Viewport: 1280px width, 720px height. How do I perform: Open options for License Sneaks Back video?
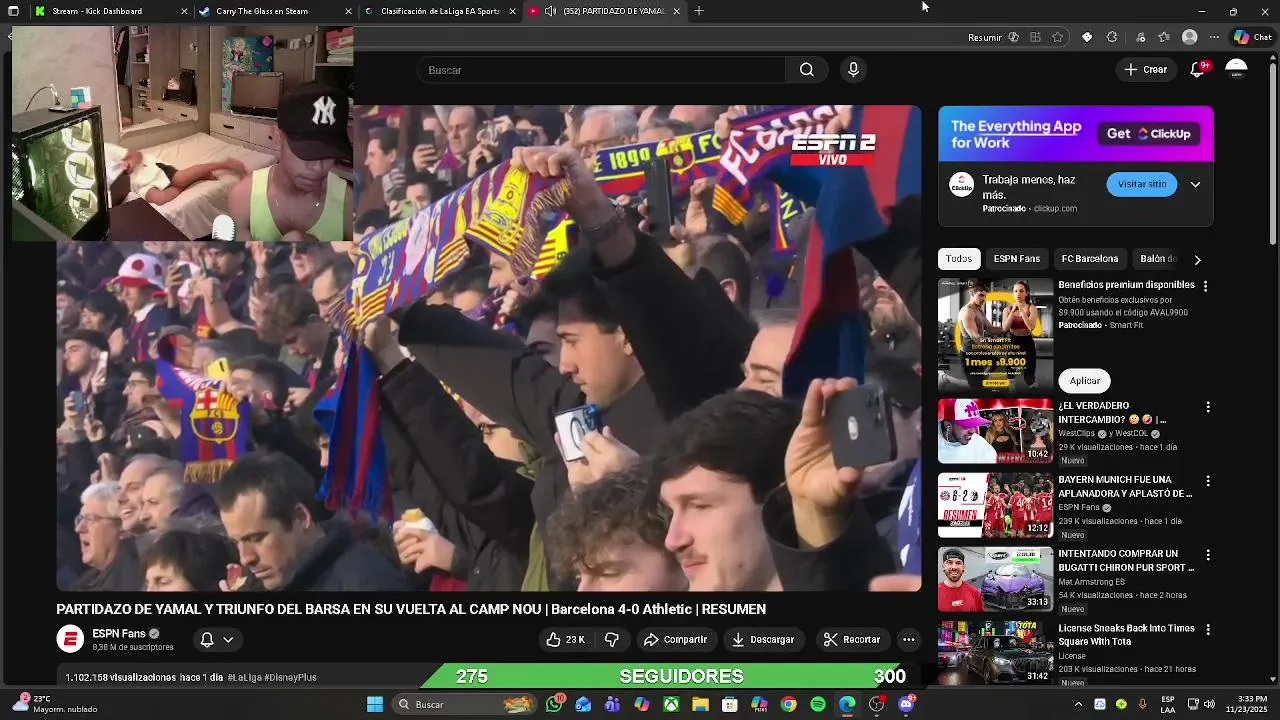point(1208,630)
